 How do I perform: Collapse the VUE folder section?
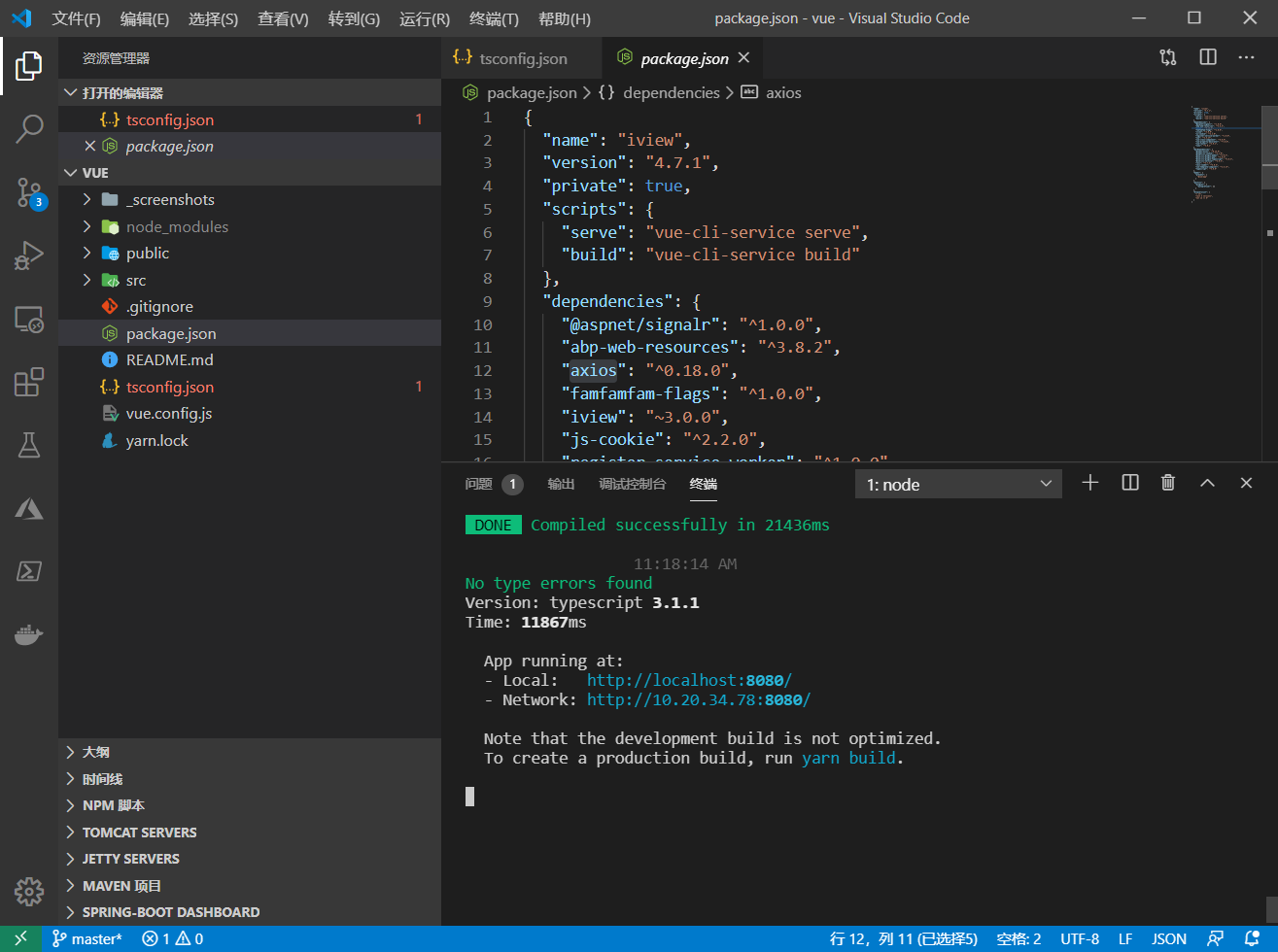(250, 173)
